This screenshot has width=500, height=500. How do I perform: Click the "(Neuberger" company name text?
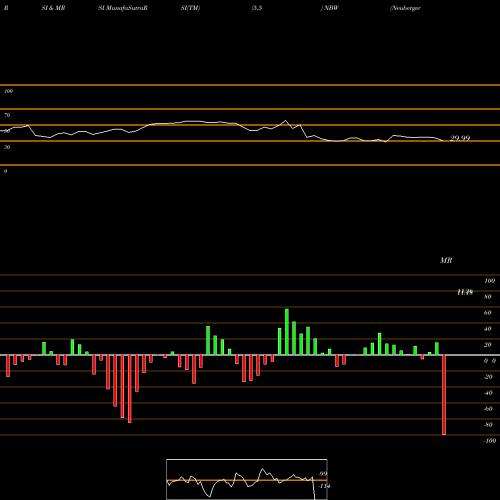[x=405, y=8]
